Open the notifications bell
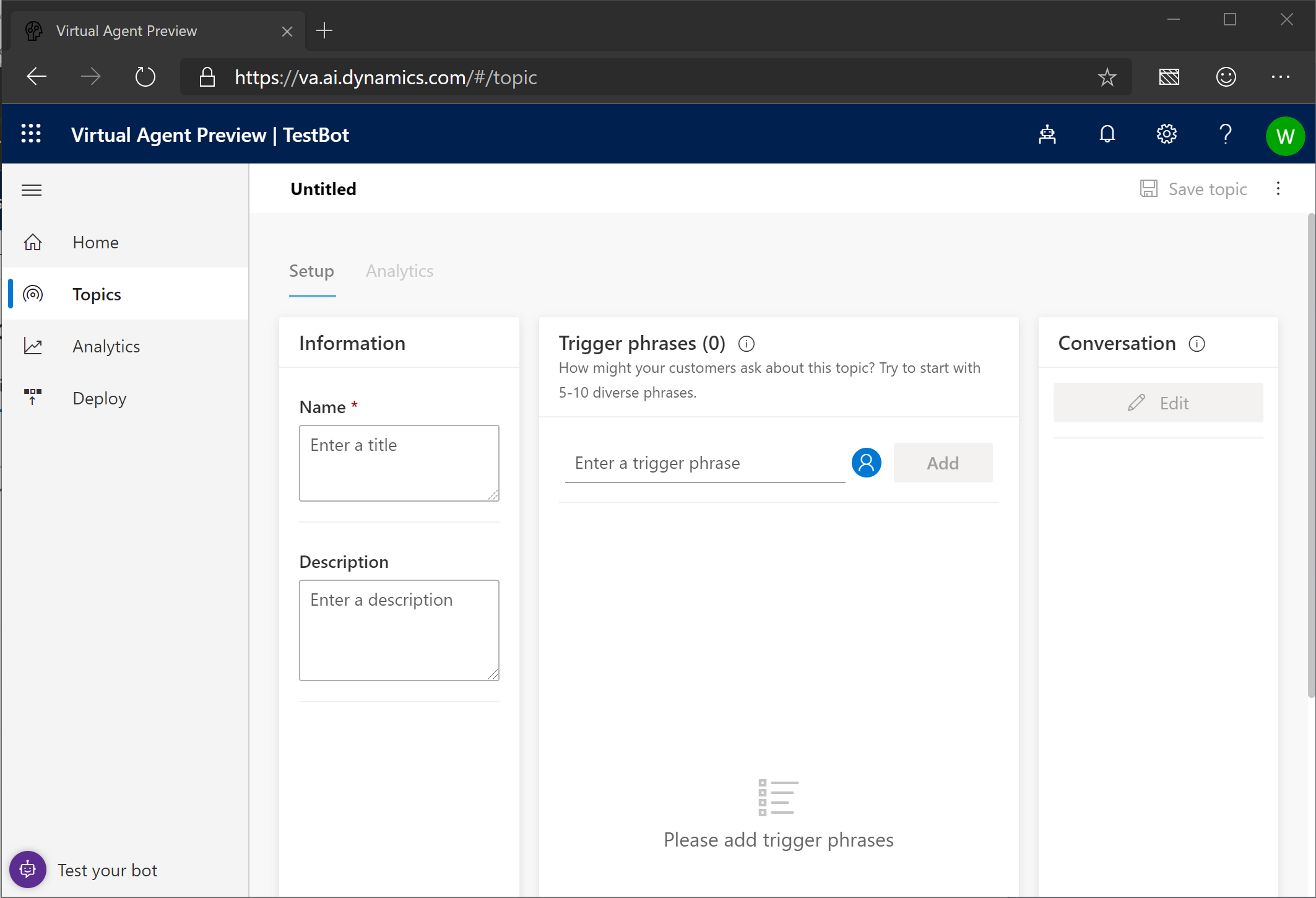 [1107, 134]
